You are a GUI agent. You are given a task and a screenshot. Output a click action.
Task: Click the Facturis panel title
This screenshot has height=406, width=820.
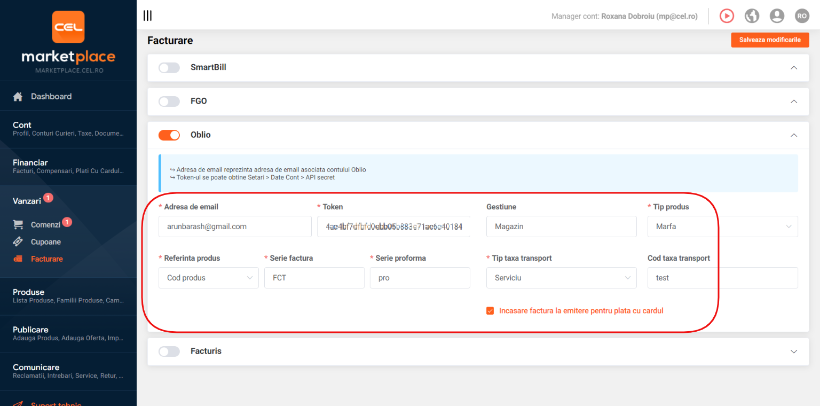tap(206, 352)
